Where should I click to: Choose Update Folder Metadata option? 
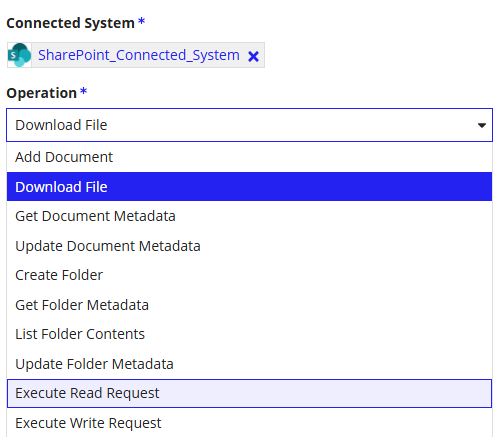pos(249,364)
